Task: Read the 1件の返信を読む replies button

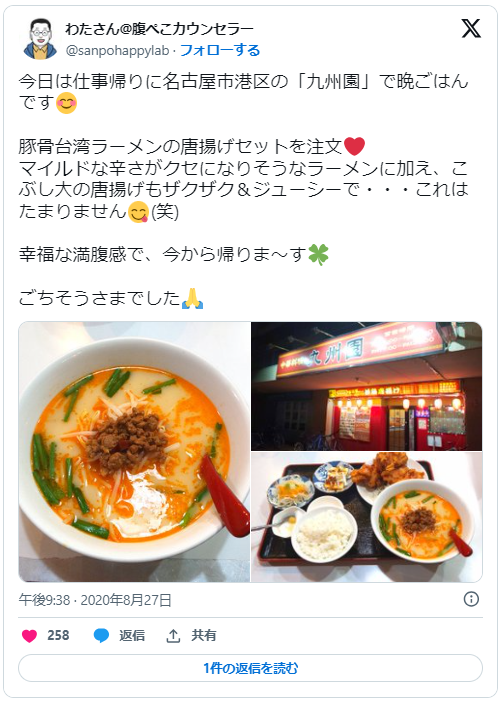Action: pos(250,668)
